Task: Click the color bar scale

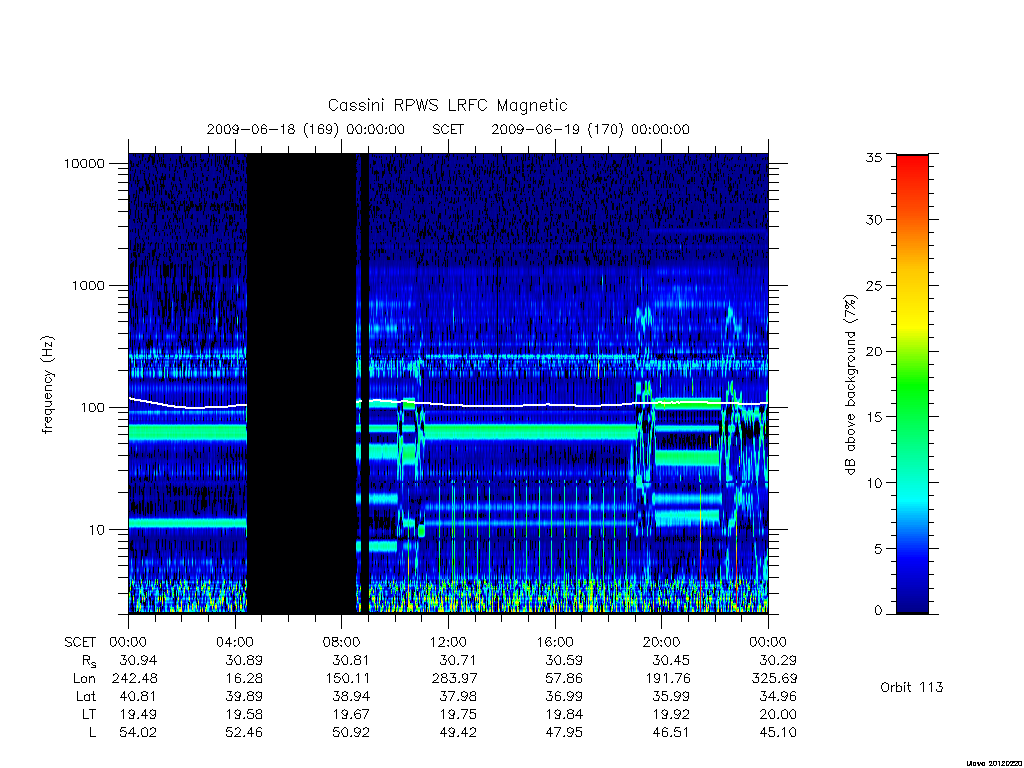Action: pos(912,384)
